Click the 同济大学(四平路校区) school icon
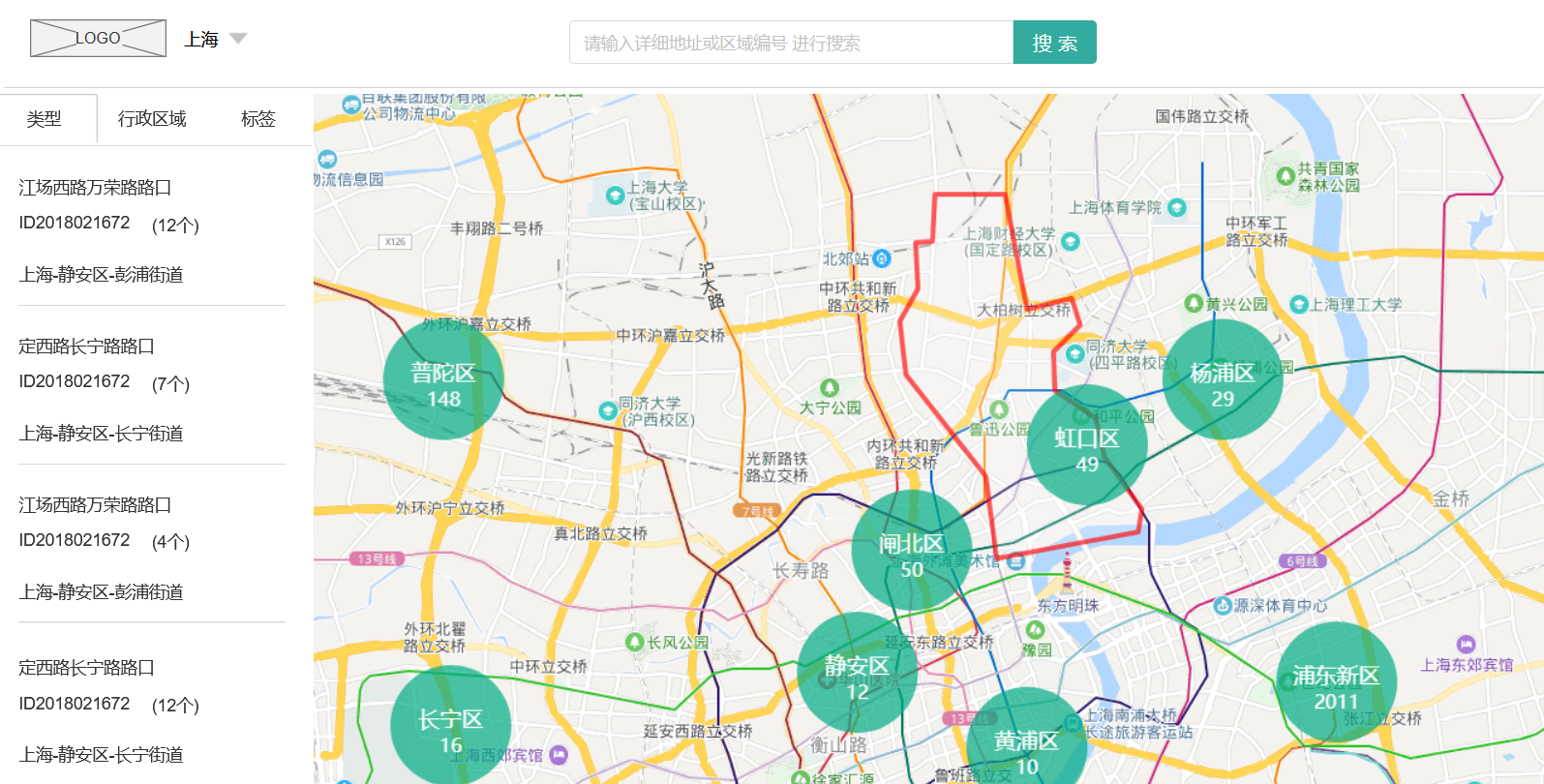This screenshot has width=1544, height=784. [1075, 354]
